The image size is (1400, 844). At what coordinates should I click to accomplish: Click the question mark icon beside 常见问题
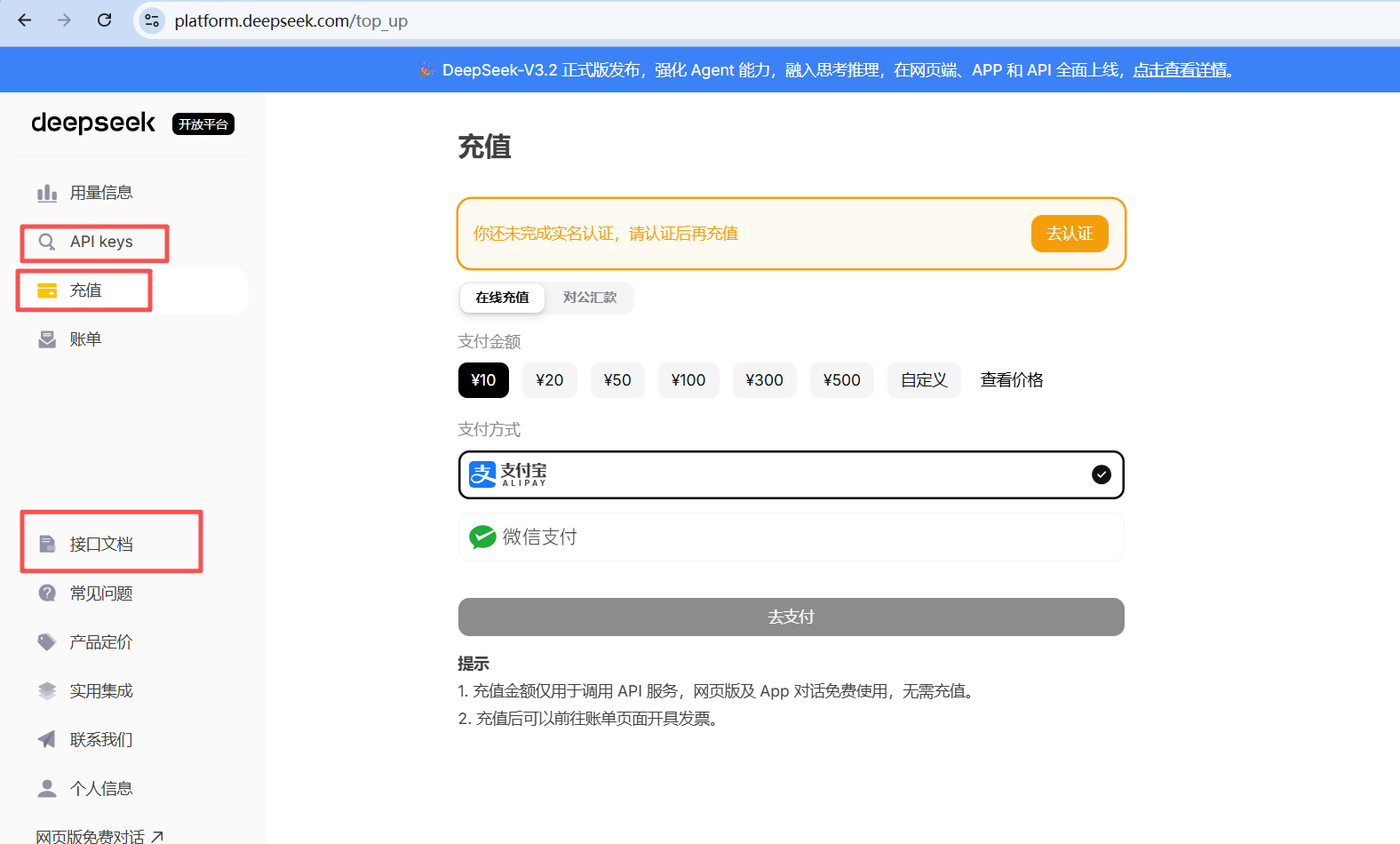[47, 593]
